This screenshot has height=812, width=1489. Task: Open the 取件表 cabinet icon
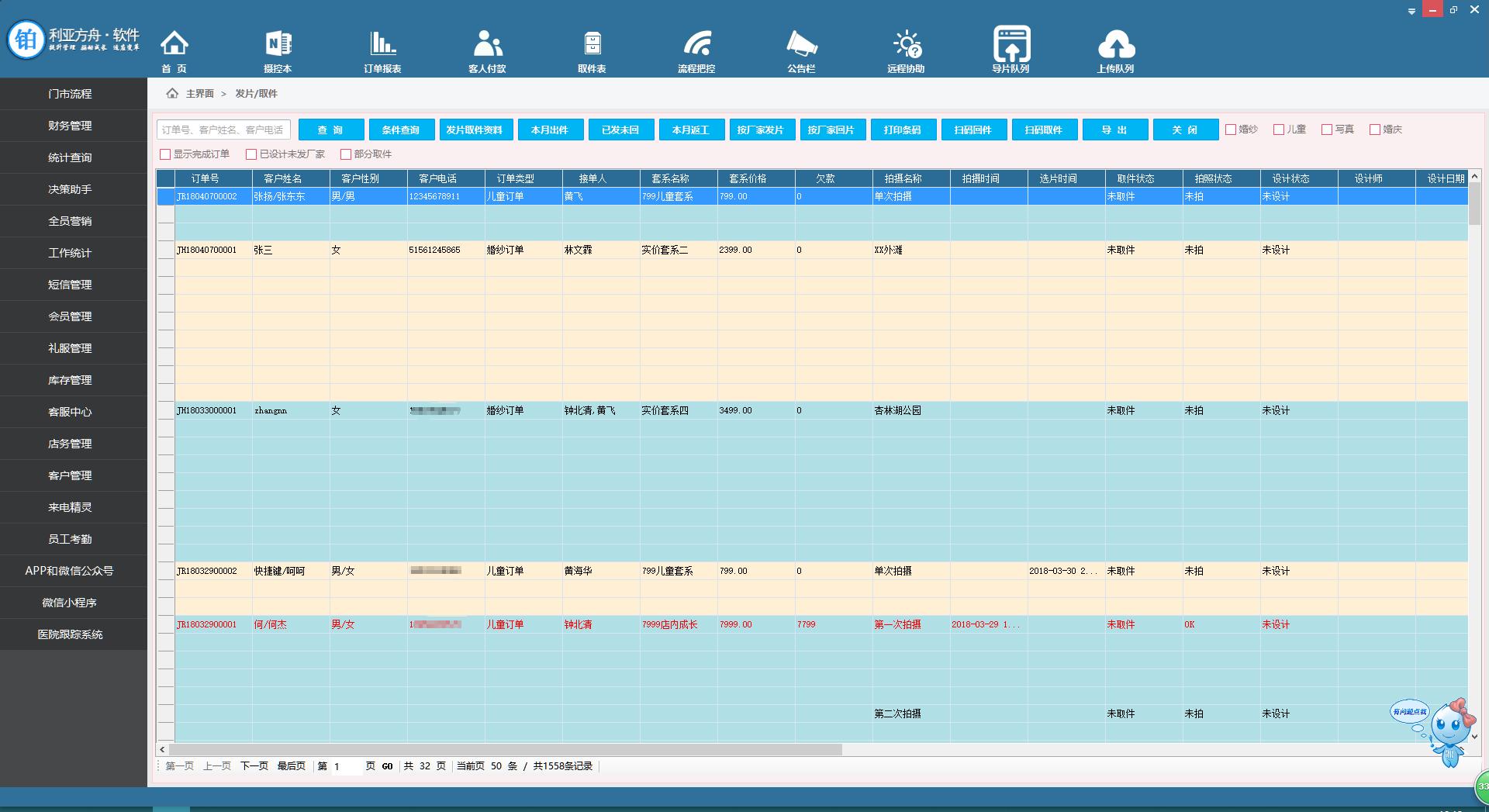pyautogui.click(x=592, y=44)
